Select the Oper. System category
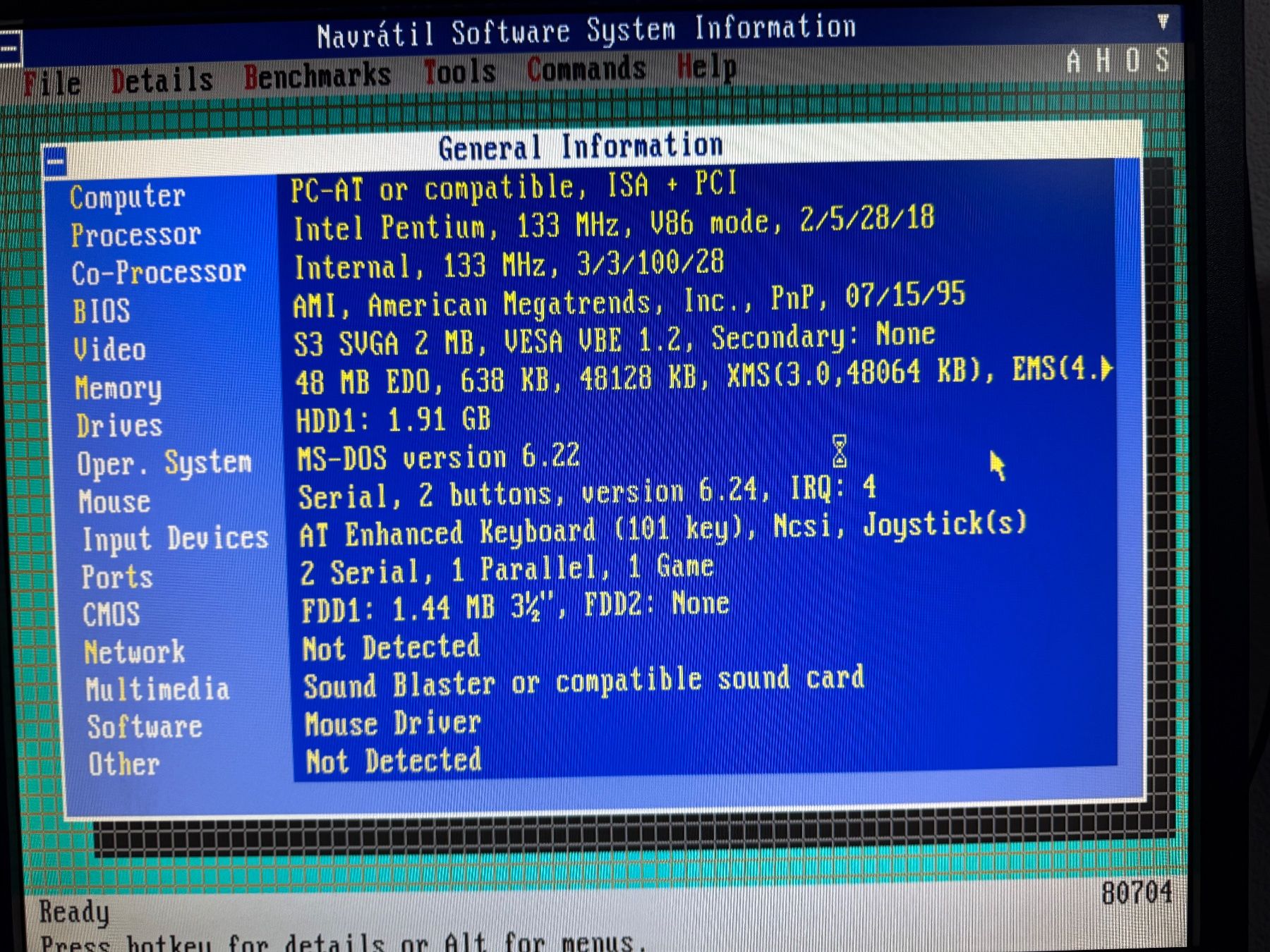Image resolution: width=1270 pixels, height=952 pixels. tap(164, 463)
